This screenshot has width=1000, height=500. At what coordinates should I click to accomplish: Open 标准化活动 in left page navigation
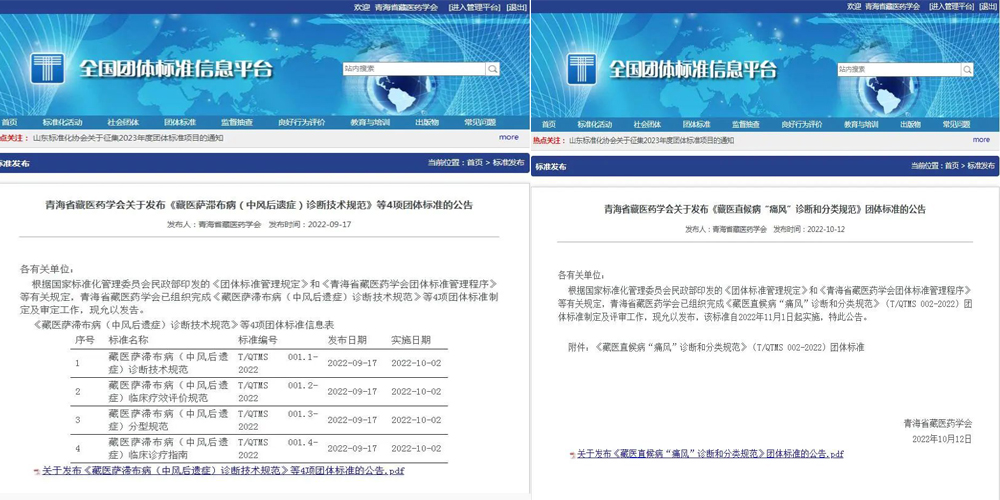coord(62,122)
